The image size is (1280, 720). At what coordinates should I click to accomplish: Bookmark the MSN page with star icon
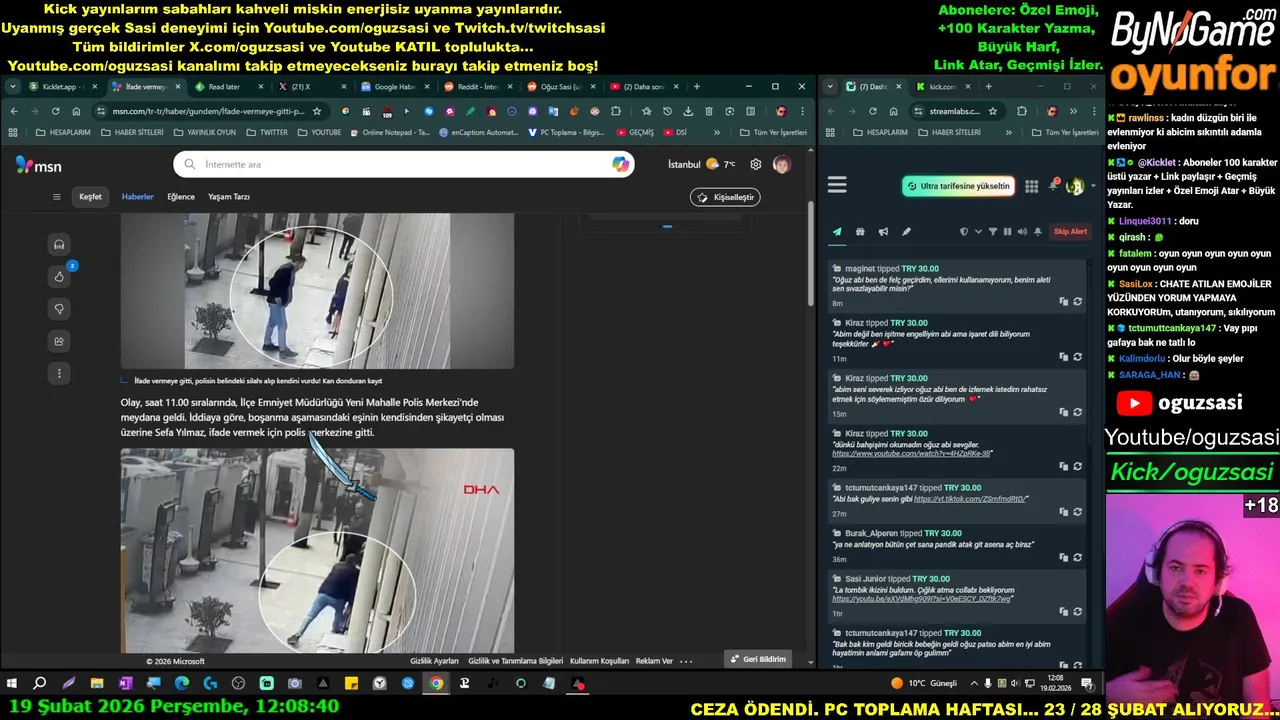(317, 111)
